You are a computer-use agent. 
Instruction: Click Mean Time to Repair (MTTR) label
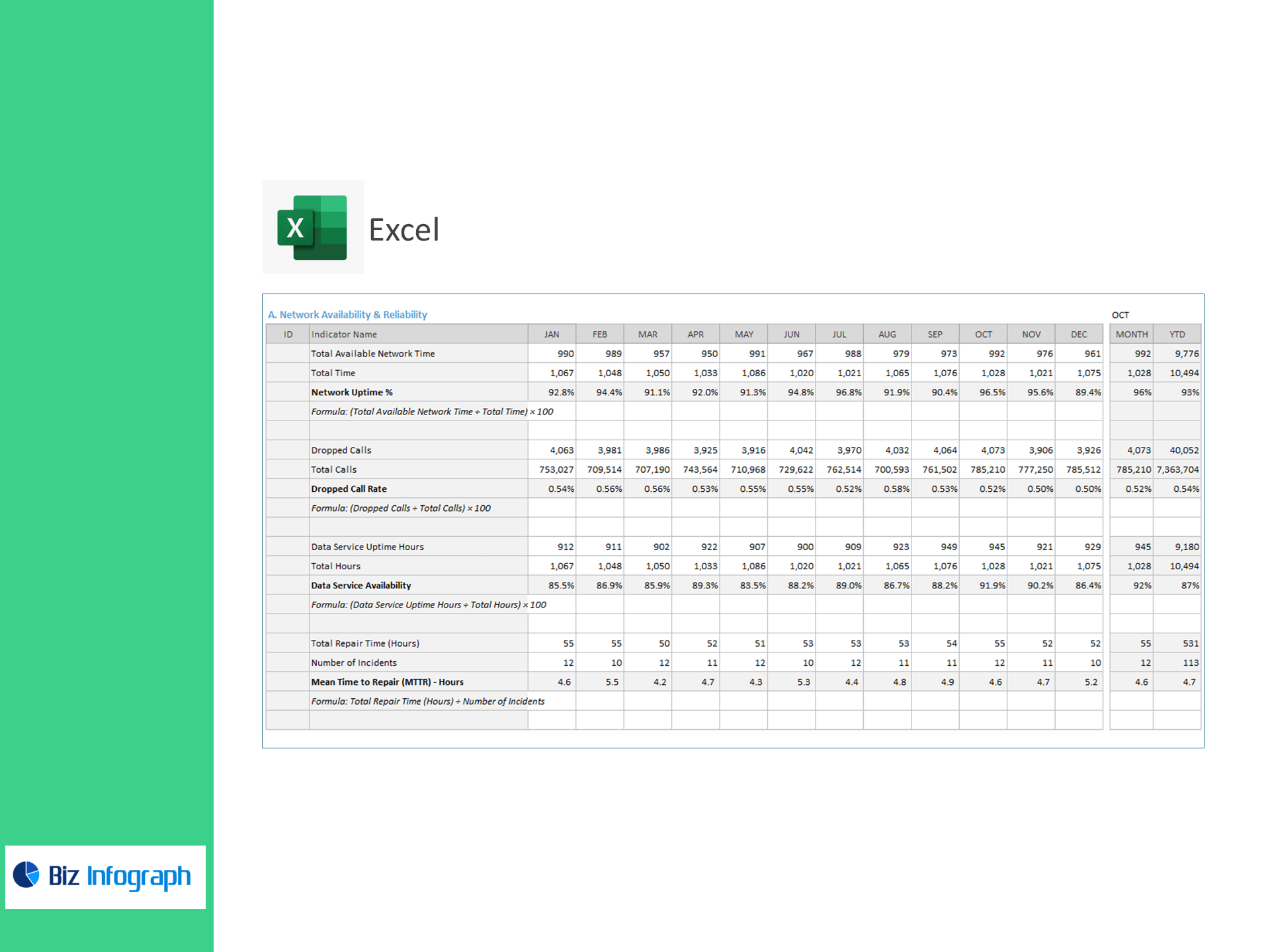(x=387, y=682)
